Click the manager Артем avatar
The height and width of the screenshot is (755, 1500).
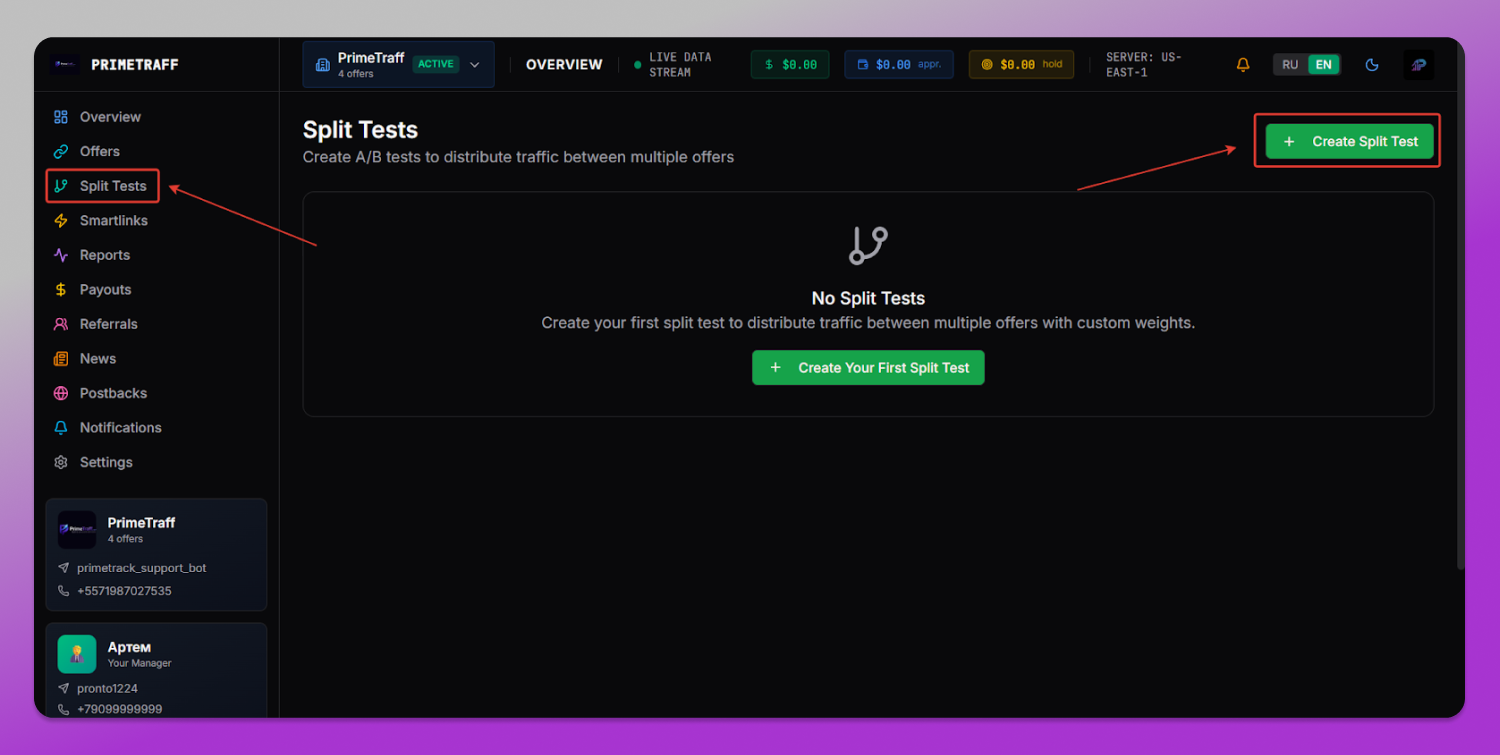pyautogui.click(x=77, y=654)
